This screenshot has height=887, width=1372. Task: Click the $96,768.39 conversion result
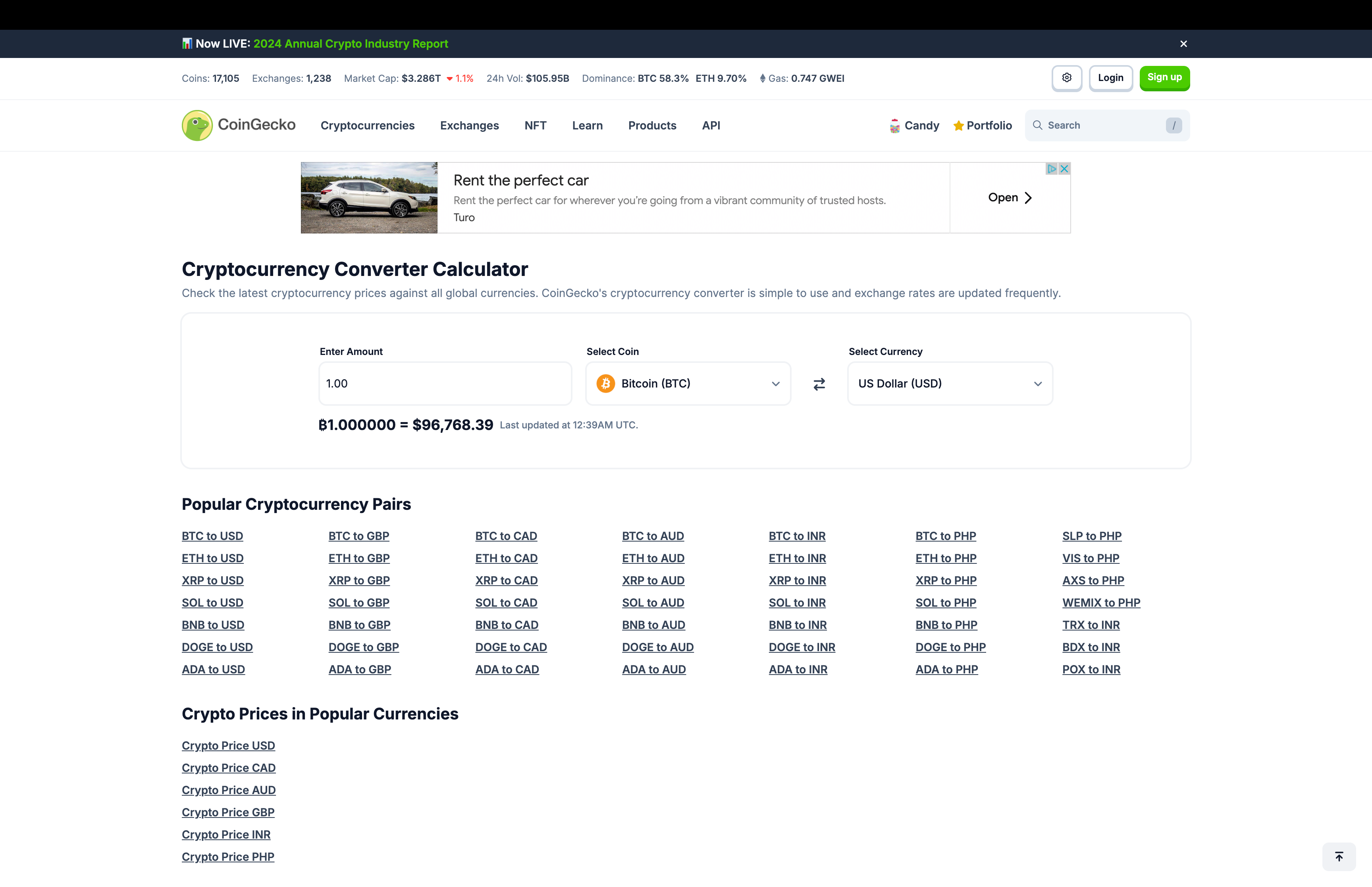(x=453, y=425)
